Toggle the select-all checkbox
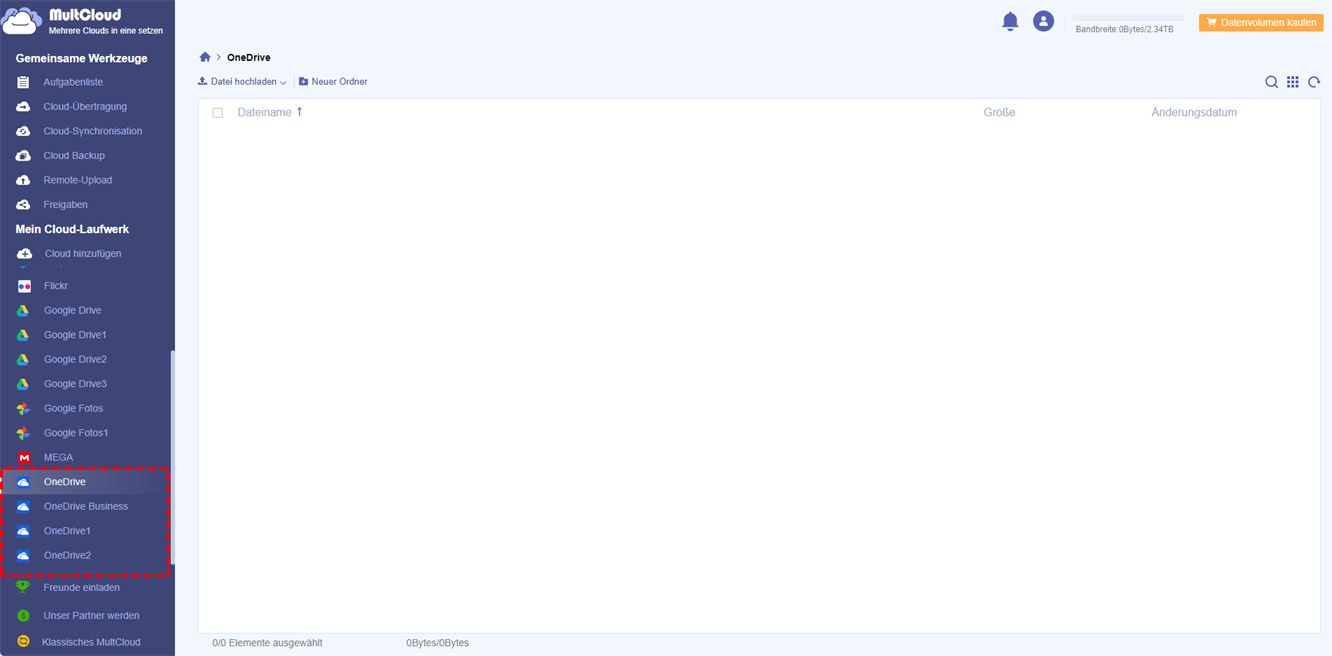This screenshot has width=1332, height=656. [x=218, y=113]
